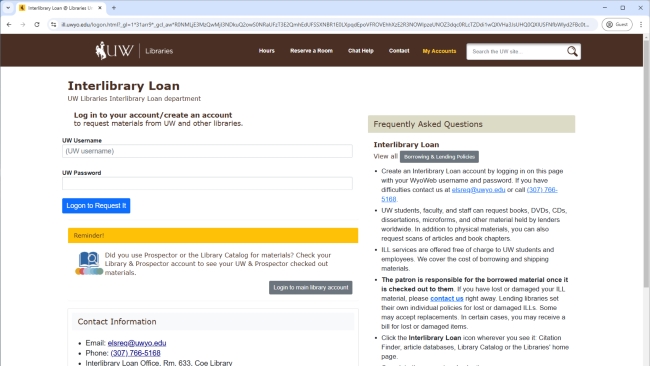Click the yellow Reminder! banner
The image size is (650, 366).
point(213,235)
